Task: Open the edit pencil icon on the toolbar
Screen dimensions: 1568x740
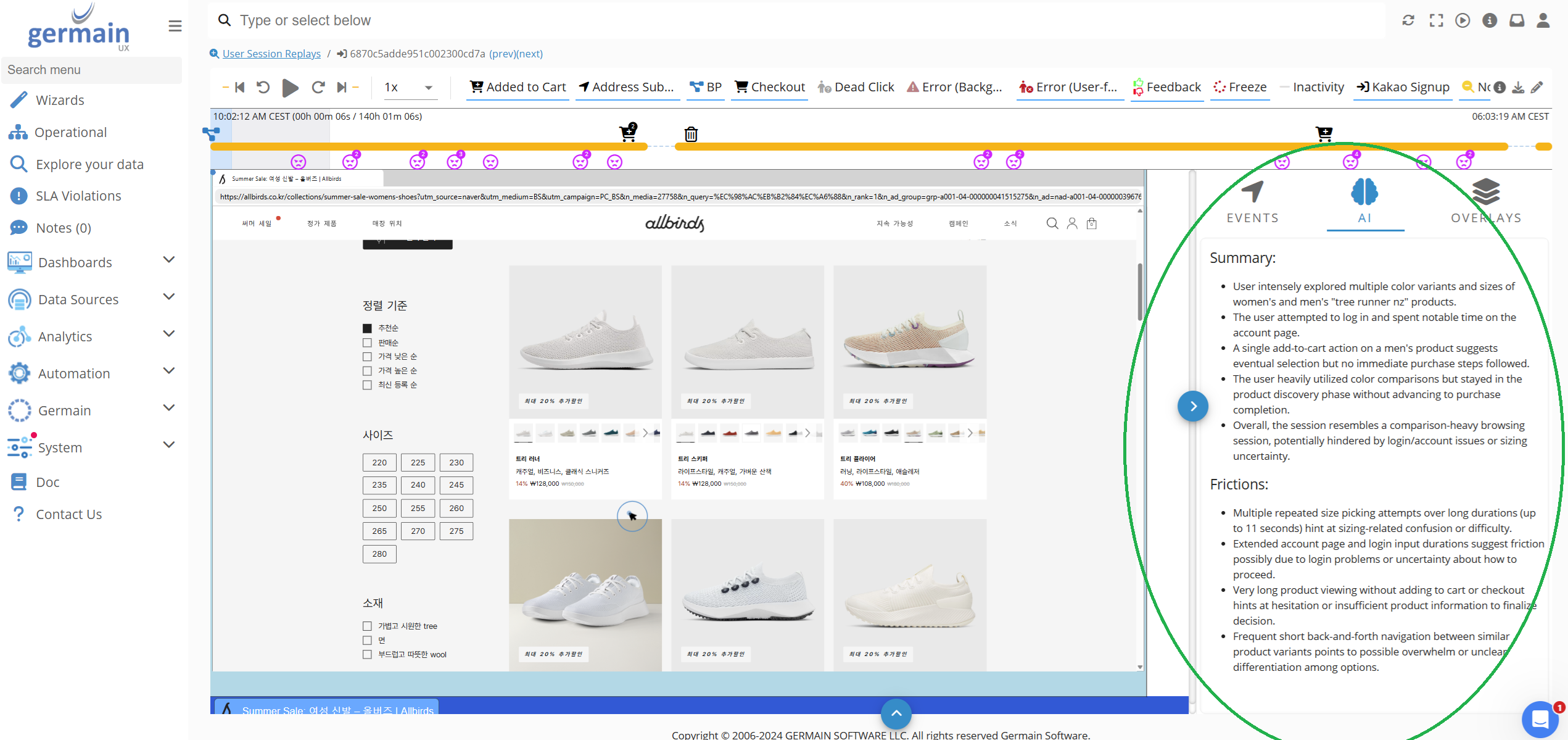Action: (1537, 87)
